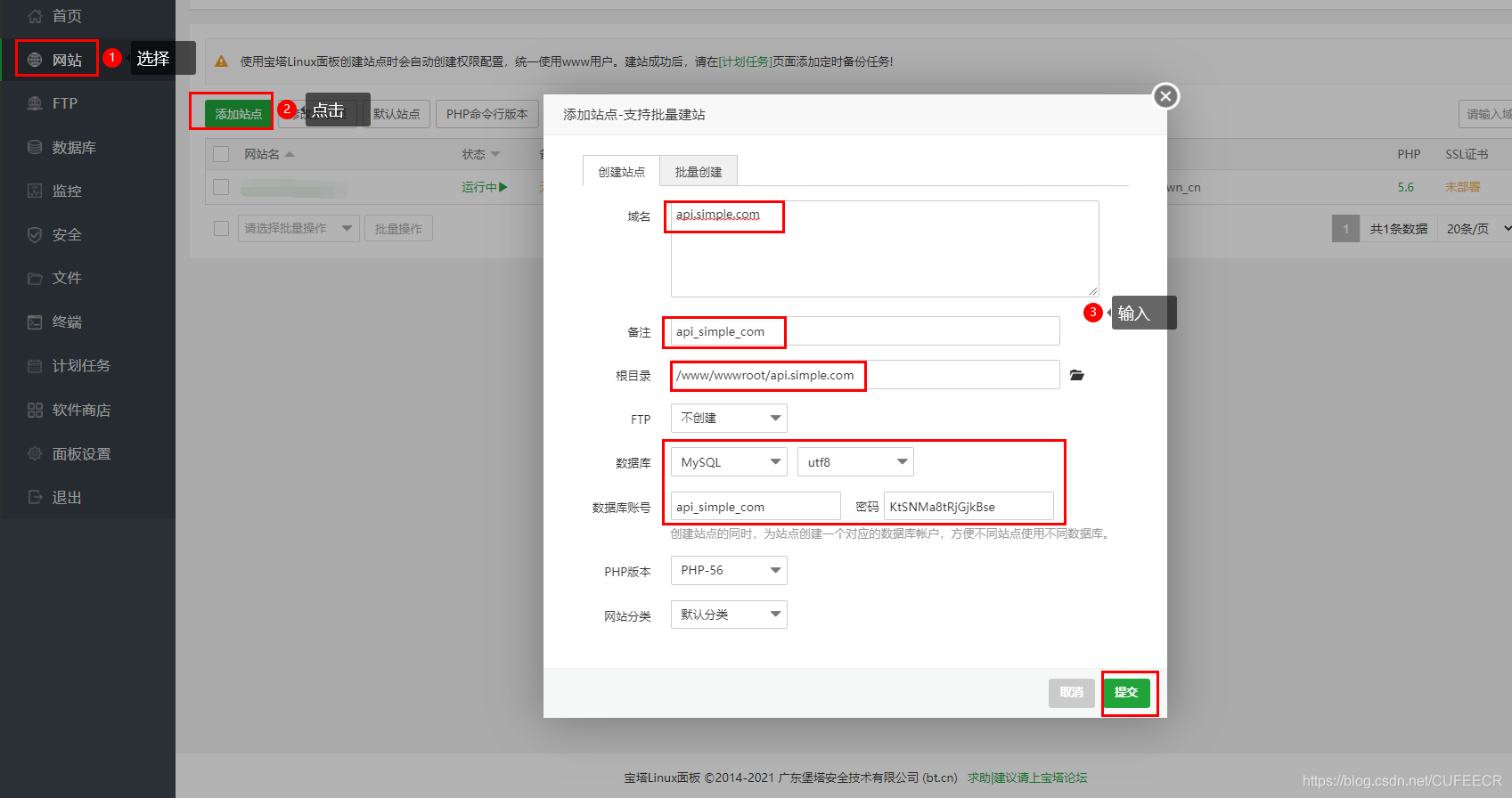Click the 数据库账号 input field

click(x=756, y=506)
